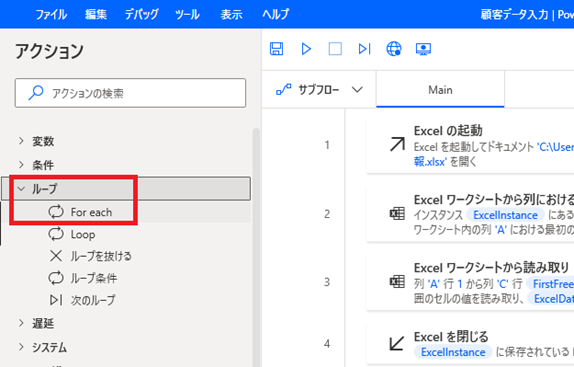
Task: Select the ループを抜ける action label
Action: pyautogui.click(x=101, y=256)
